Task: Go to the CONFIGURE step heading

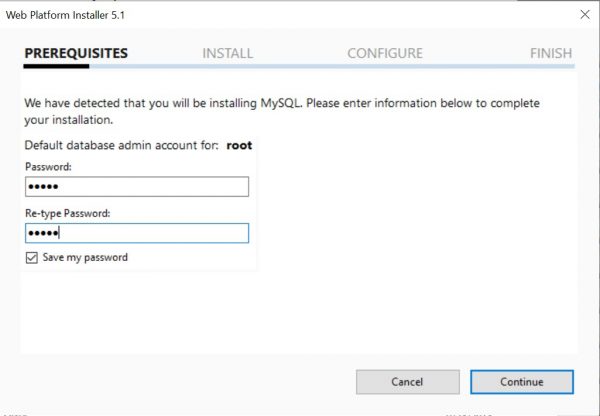Action: tap(384, 53)
